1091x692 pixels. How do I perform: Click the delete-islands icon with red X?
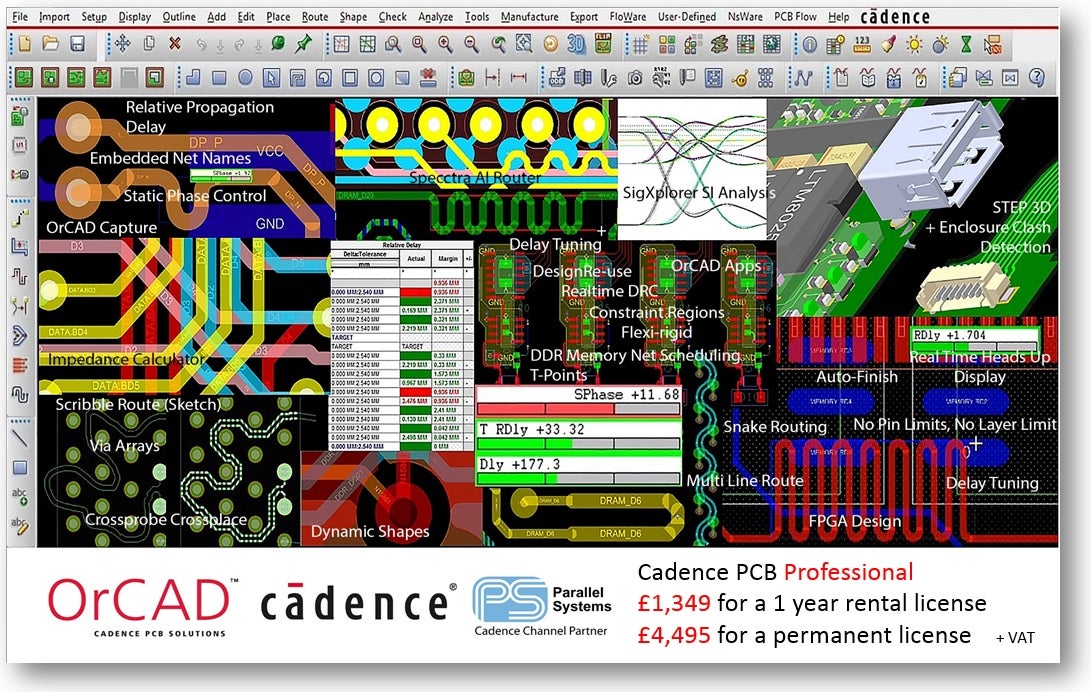point(429,77)
